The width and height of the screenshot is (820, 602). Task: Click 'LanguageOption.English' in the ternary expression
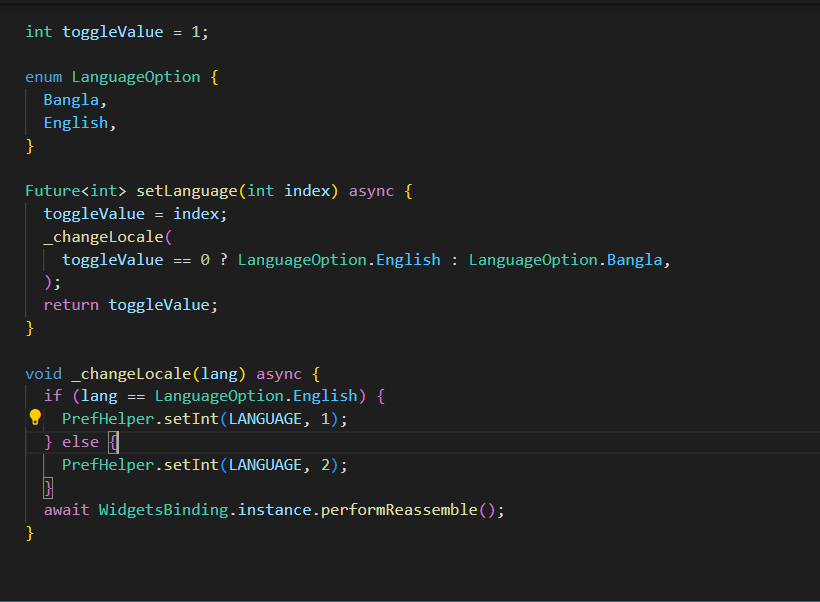[x=339, y=260]
